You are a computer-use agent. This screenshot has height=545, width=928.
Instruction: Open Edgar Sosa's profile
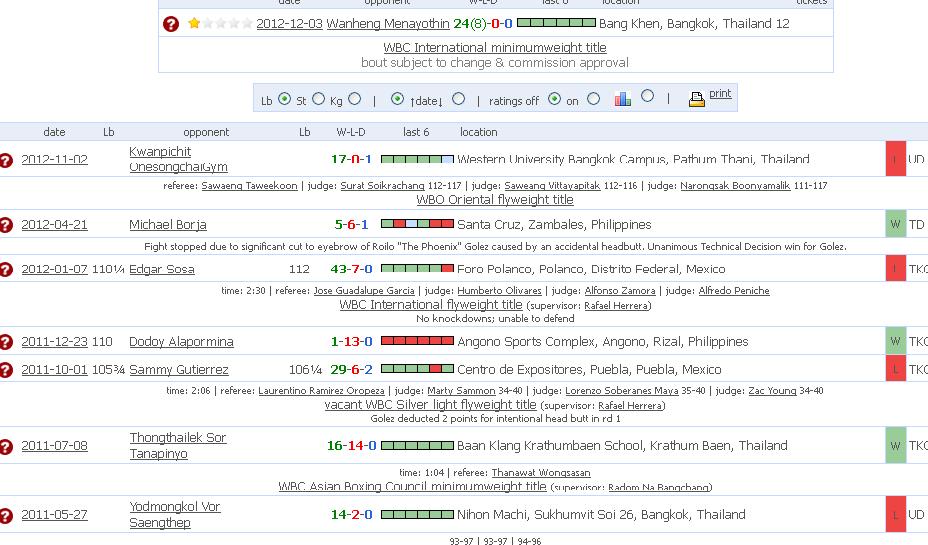(x=162, y=269)
